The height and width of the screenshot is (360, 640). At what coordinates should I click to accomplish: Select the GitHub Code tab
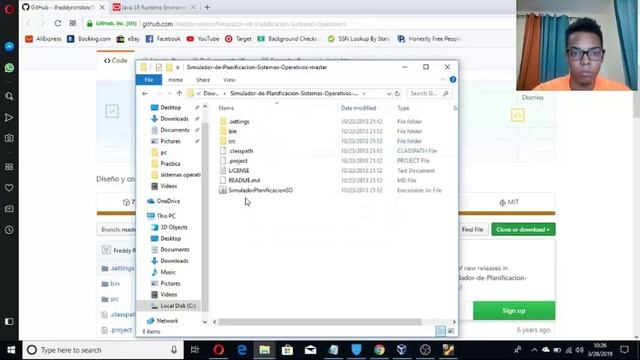point(116,60)
